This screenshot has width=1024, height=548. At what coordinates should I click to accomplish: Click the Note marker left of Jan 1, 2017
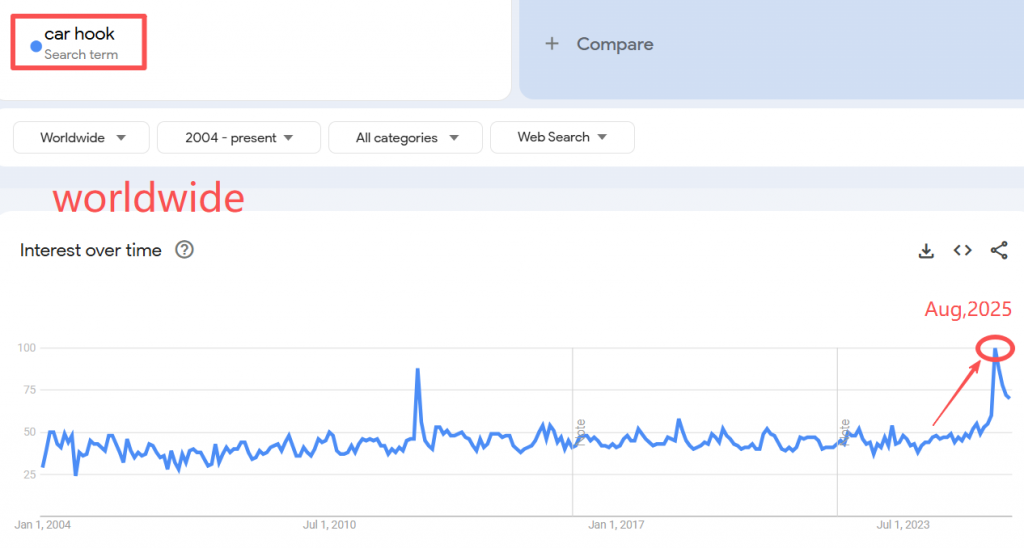click(x=579, y=432)
